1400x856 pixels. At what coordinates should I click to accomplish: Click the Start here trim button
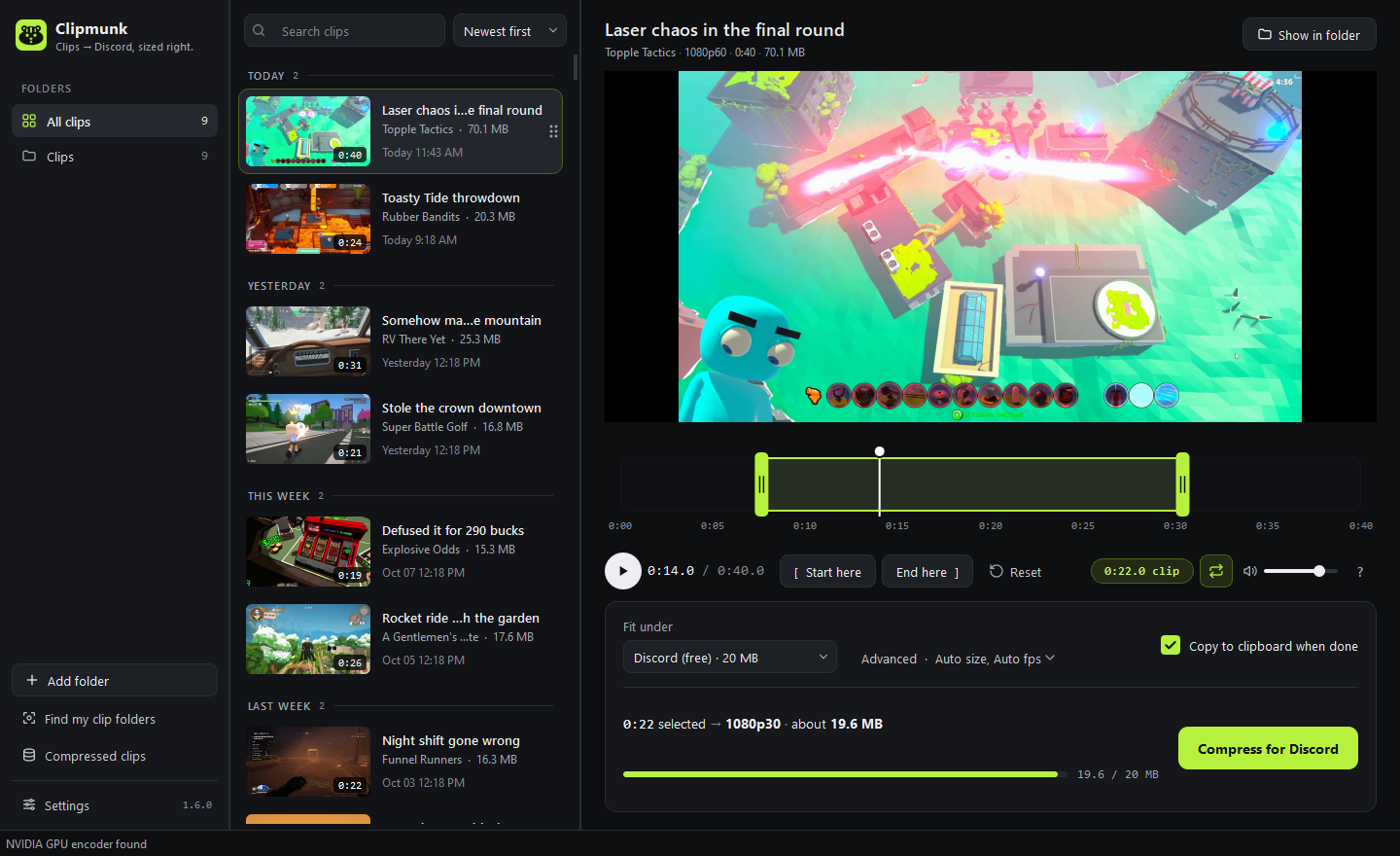(x=827, y=572)
